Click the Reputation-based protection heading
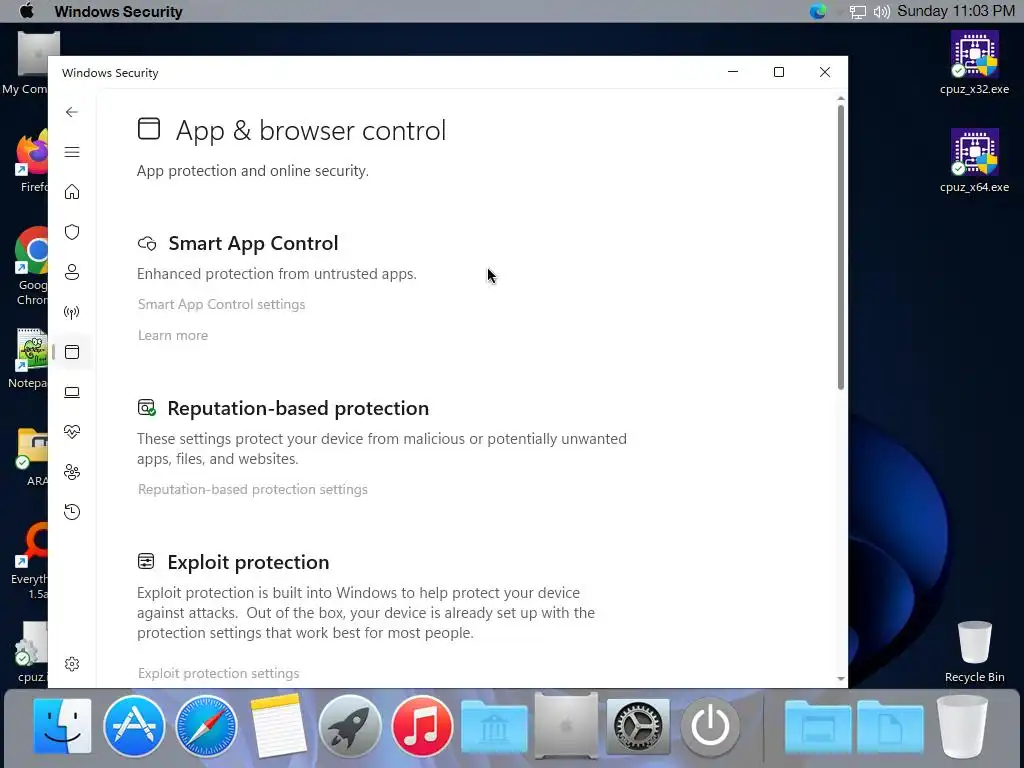The width and height of the screenshot is (1024, 768). point(298,408)
